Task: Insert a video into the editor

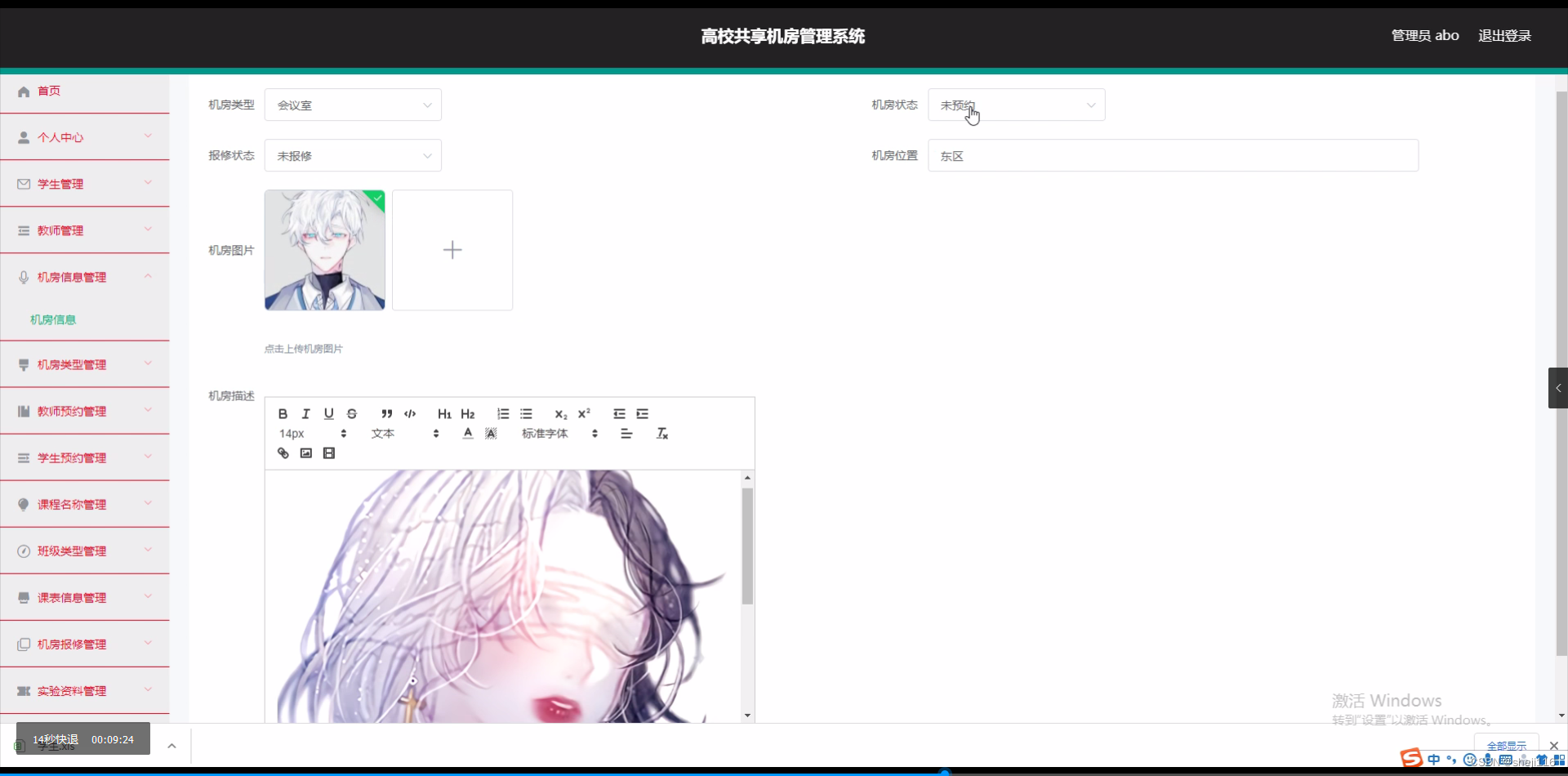Action: point(329,453)
